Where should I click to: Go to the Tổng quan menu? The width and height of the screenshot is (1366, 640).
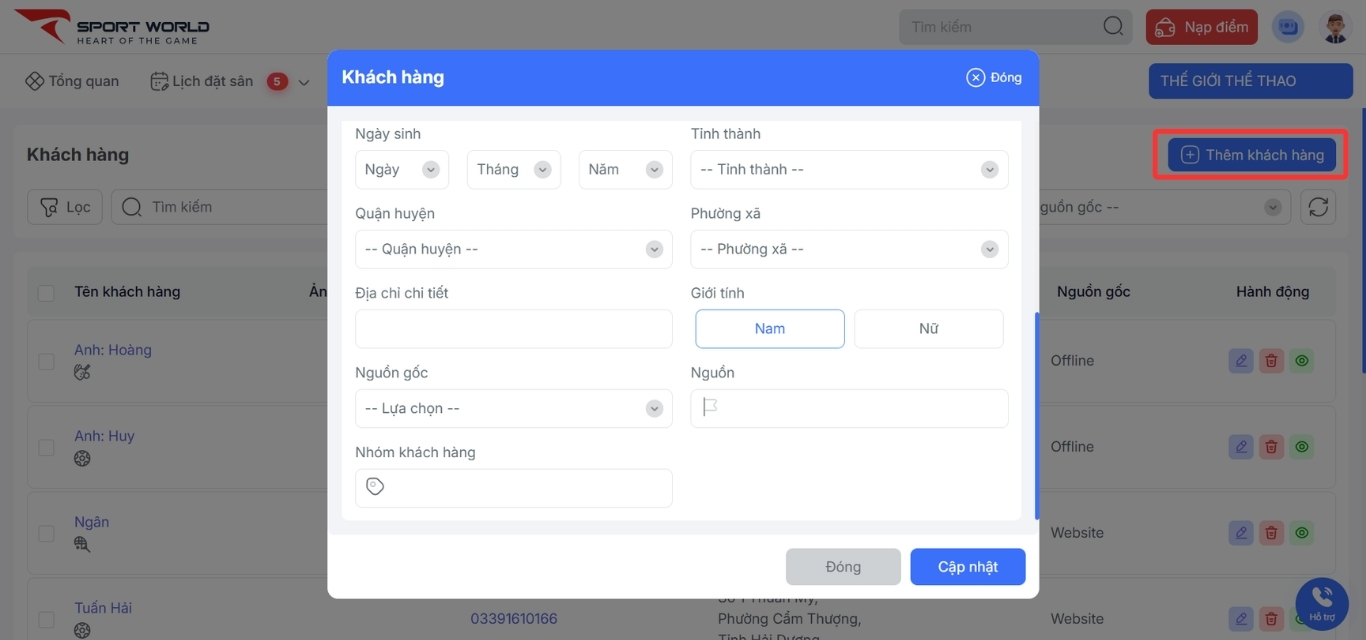tap(72, 81)
